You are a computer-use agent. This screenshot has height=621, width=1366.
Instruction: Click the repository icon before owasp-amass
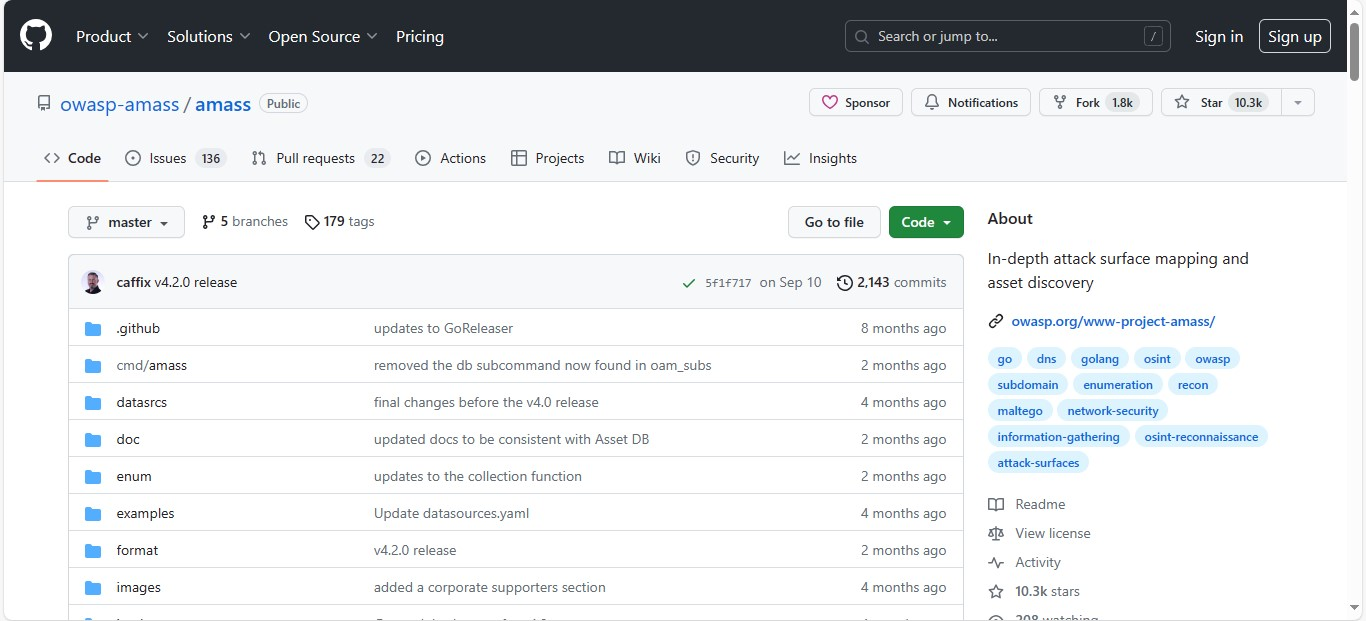coord(44,103)
